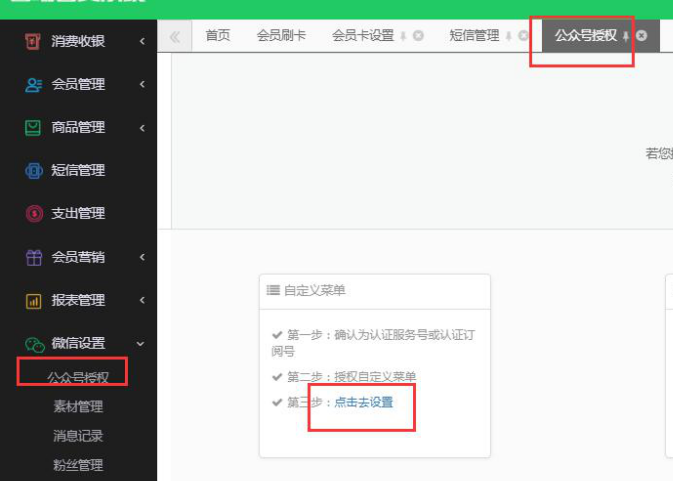This screenshot has height=481, width=673.
Task: Select 公众号授权 submenu item
Action: 78,378
